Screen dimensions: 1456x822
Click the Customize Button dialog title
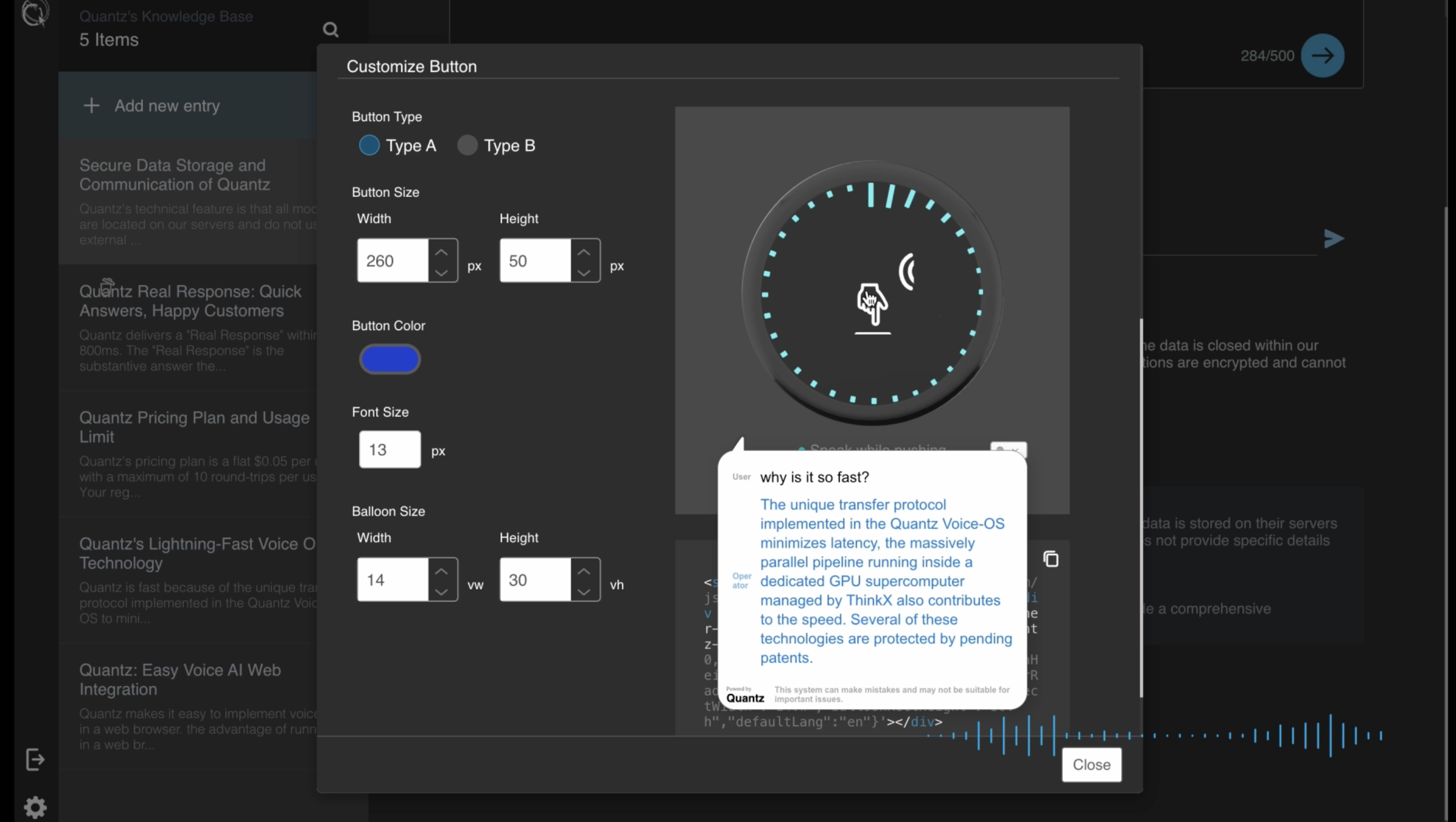click(x=412, y=66)
